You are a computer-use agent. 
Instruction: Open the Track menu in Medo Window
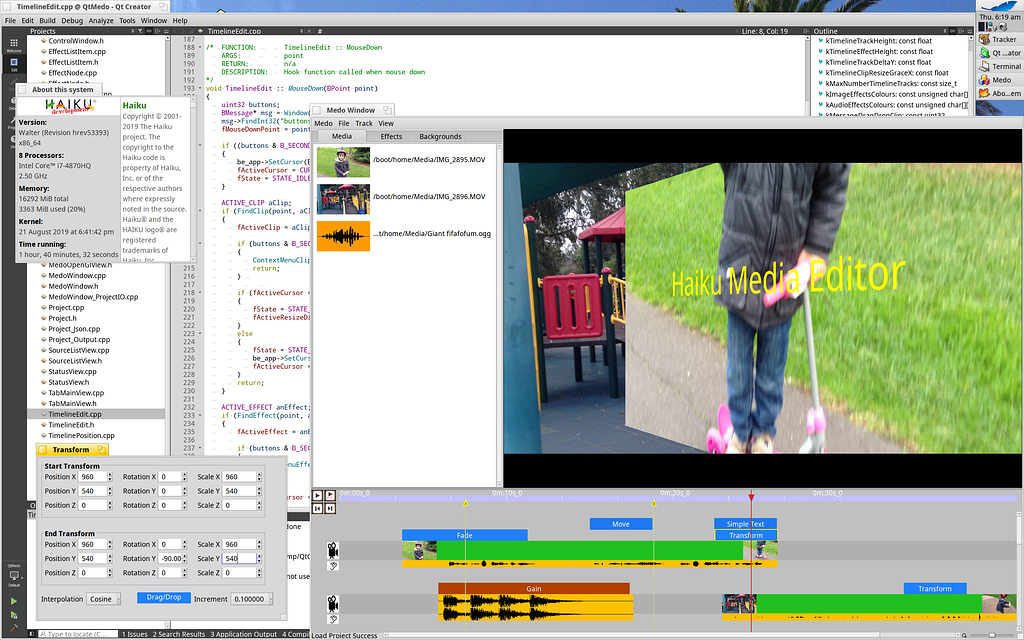(x=364, y=123)
